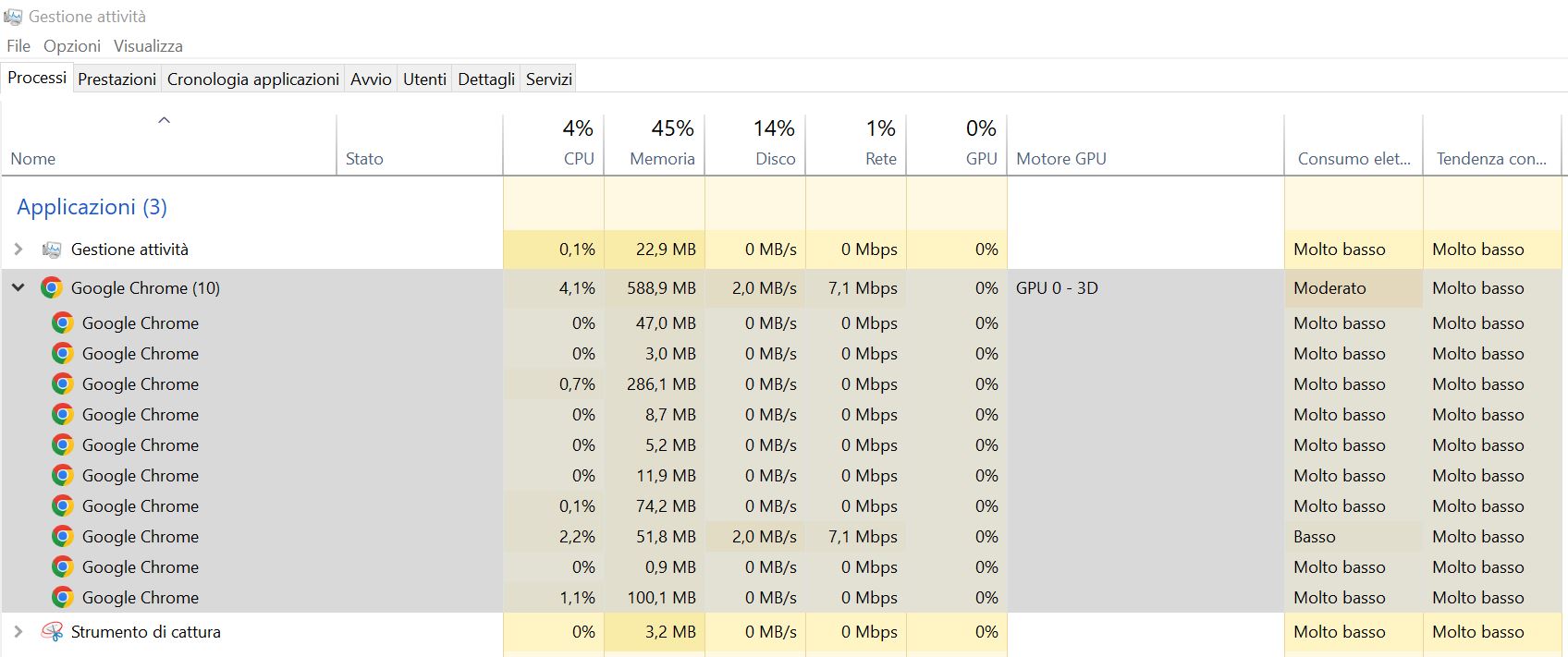Image resolution: width=1568 pixels, height=657 pixels.
Task: Click Chrome icon of 51,8 MB process
Action: click(62, 537)
